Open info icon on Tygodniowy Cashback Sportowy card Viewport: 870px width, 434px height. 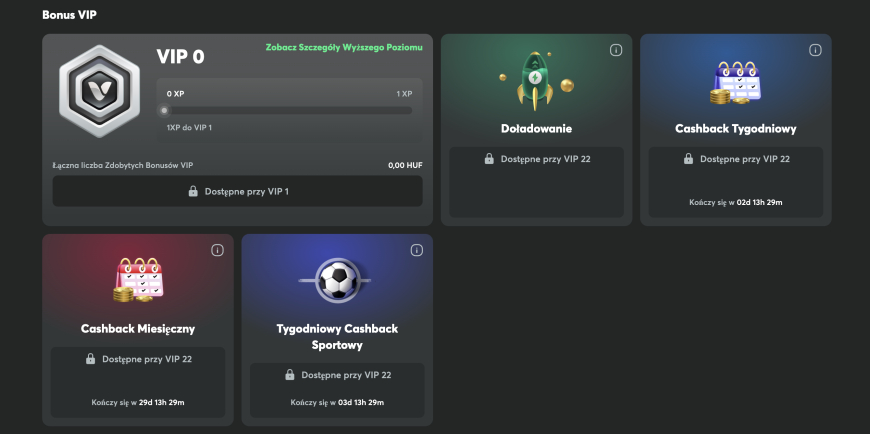click(x=417, y=250)
